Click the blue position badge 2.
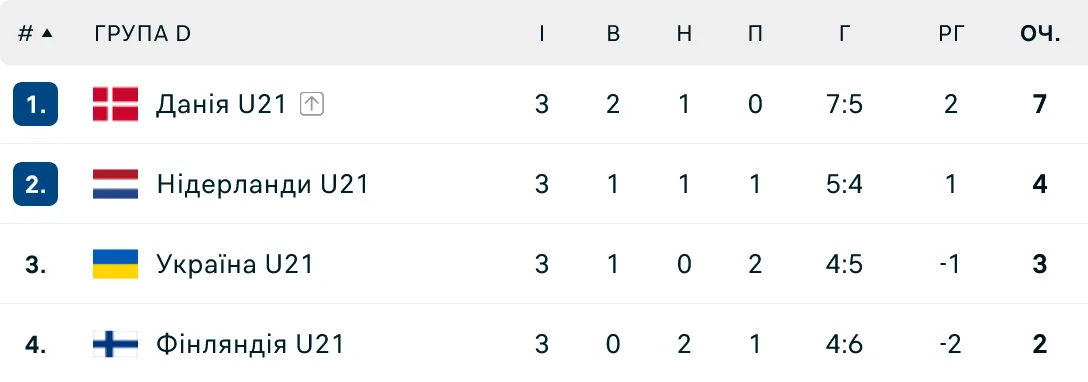The height and width of the screenshot is (382, 1088). 35,184
